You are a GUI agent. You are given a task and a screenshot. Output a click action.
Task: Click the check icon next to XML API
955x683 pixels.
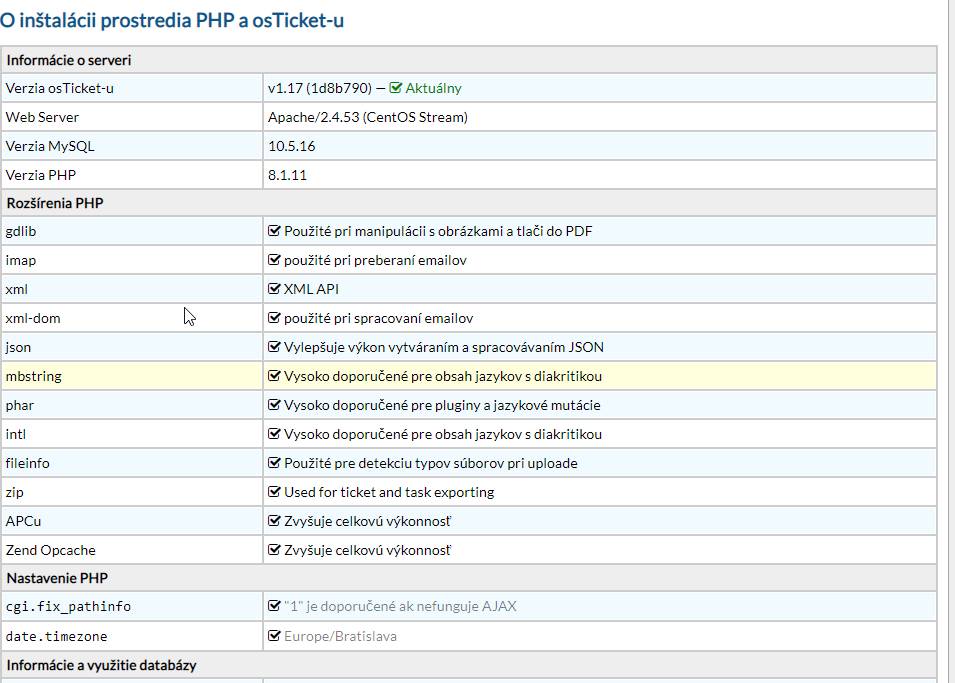tap(274, 289)
